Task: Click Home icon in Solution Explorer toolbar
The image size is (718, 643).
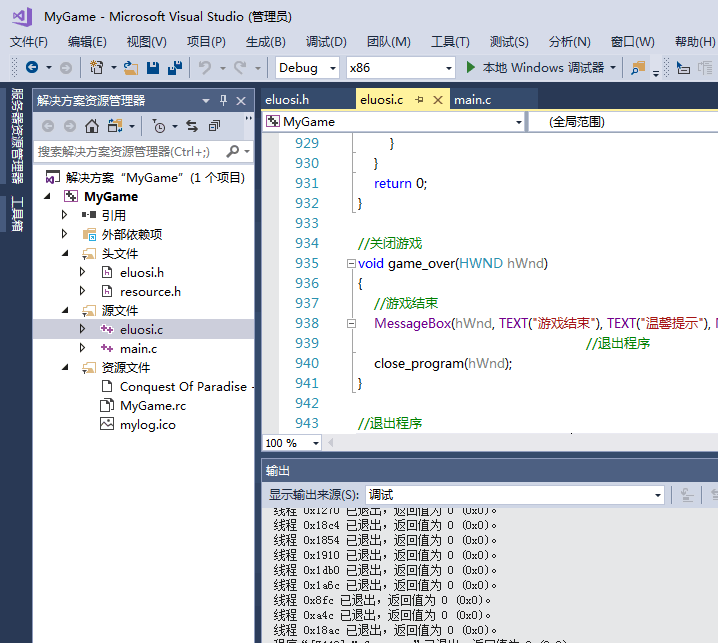Action: tap(92, 126)
